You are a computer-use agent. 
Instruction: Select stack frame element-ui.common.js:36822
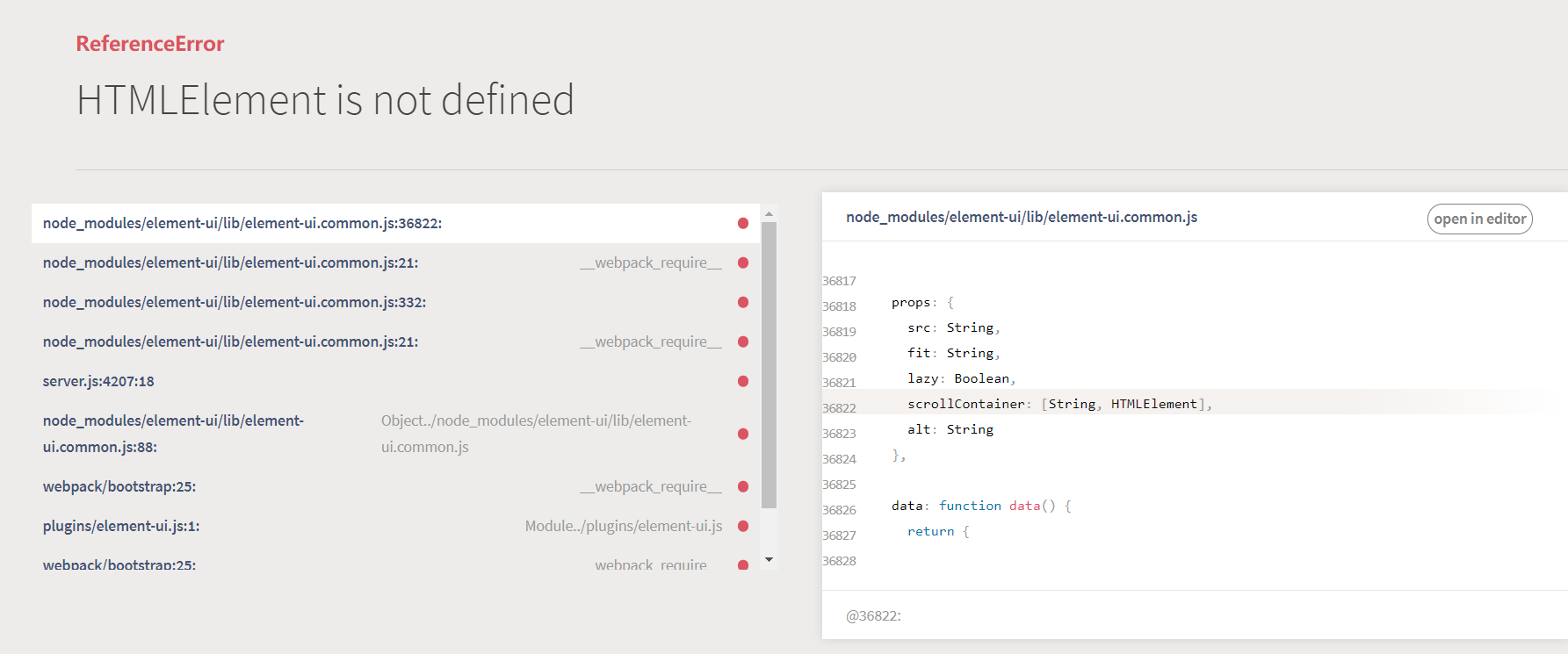[395, 223]
